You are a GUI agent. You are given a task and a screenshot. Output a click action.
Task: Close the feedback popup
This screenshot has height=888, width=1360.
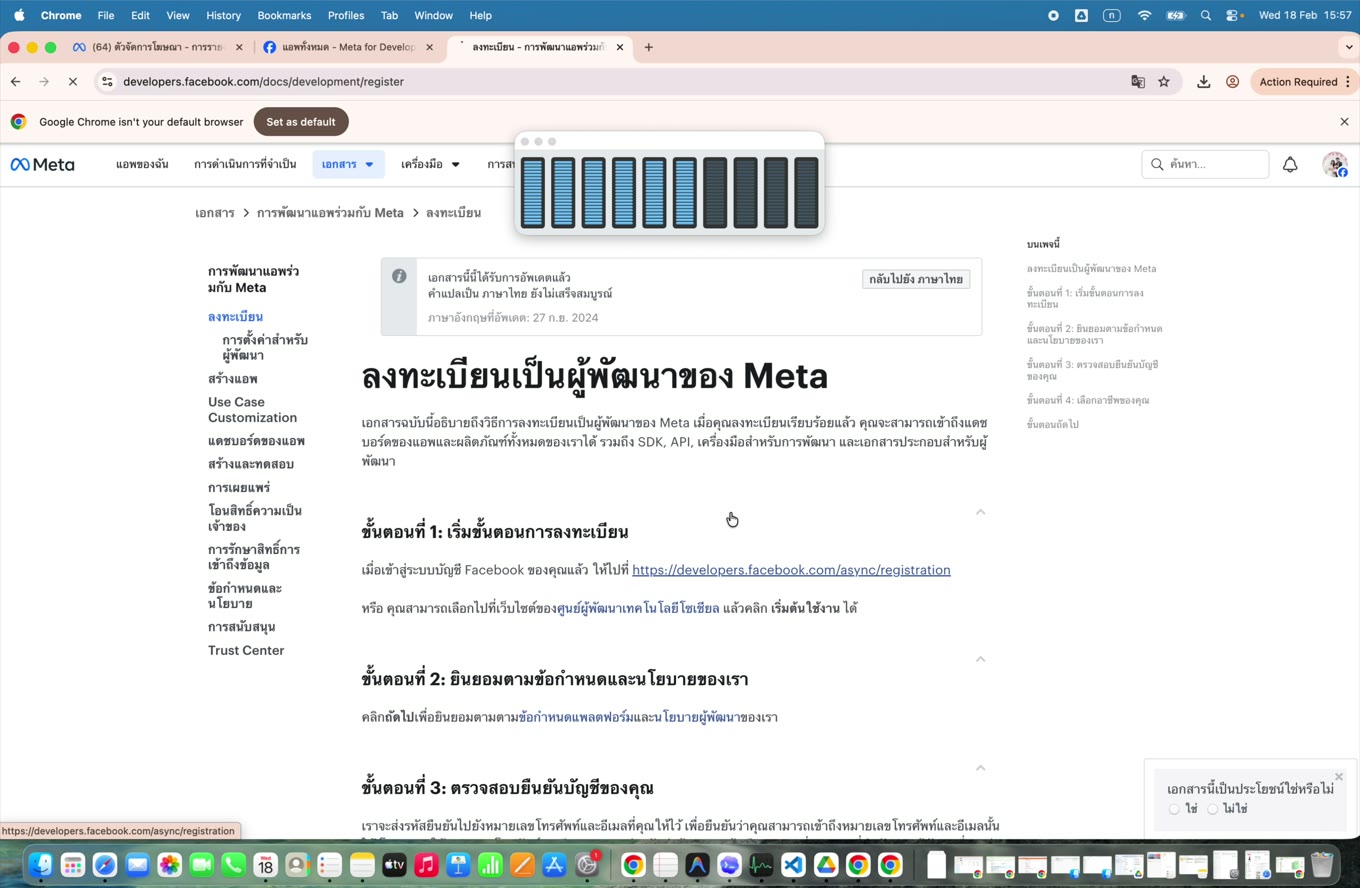click(1338, 777)
